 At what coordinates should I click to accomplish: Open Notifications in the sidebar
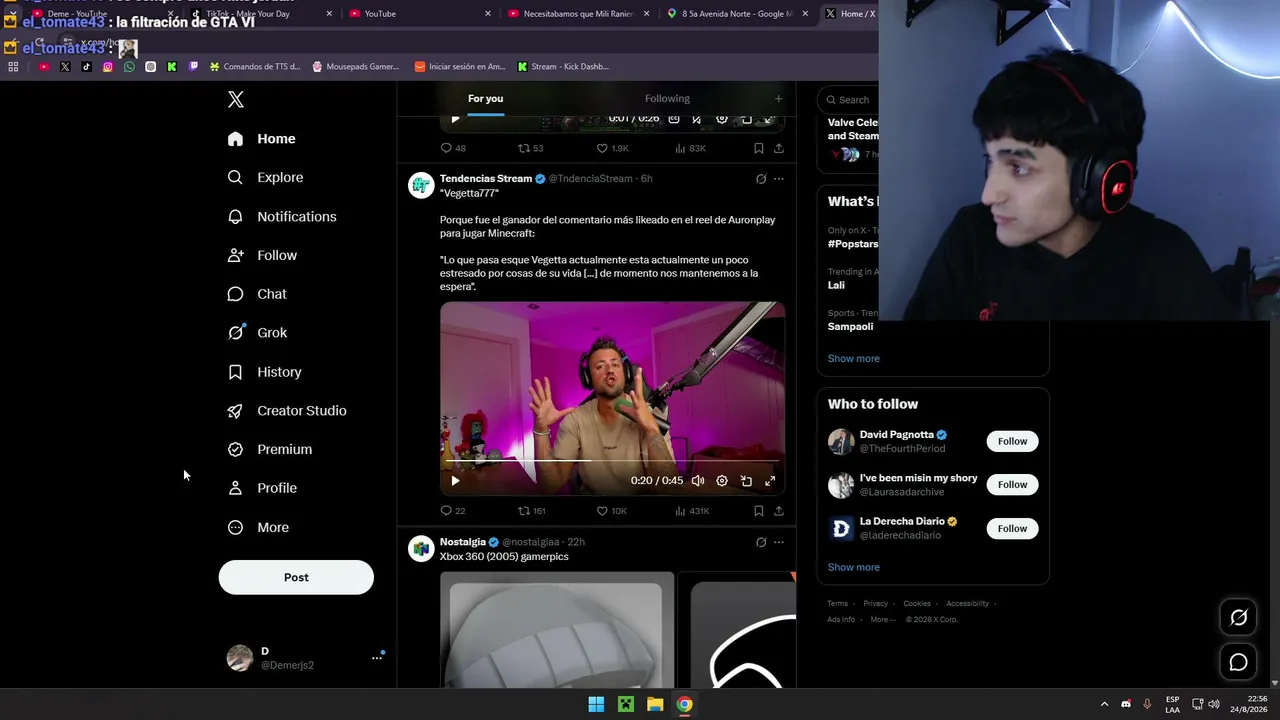(x=282, y=216)
